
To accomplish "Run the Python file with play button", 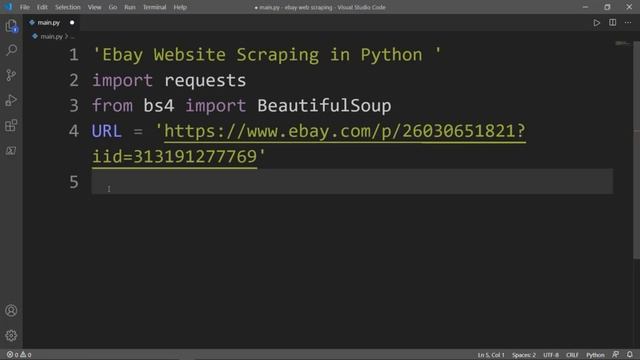I will 596,23.
